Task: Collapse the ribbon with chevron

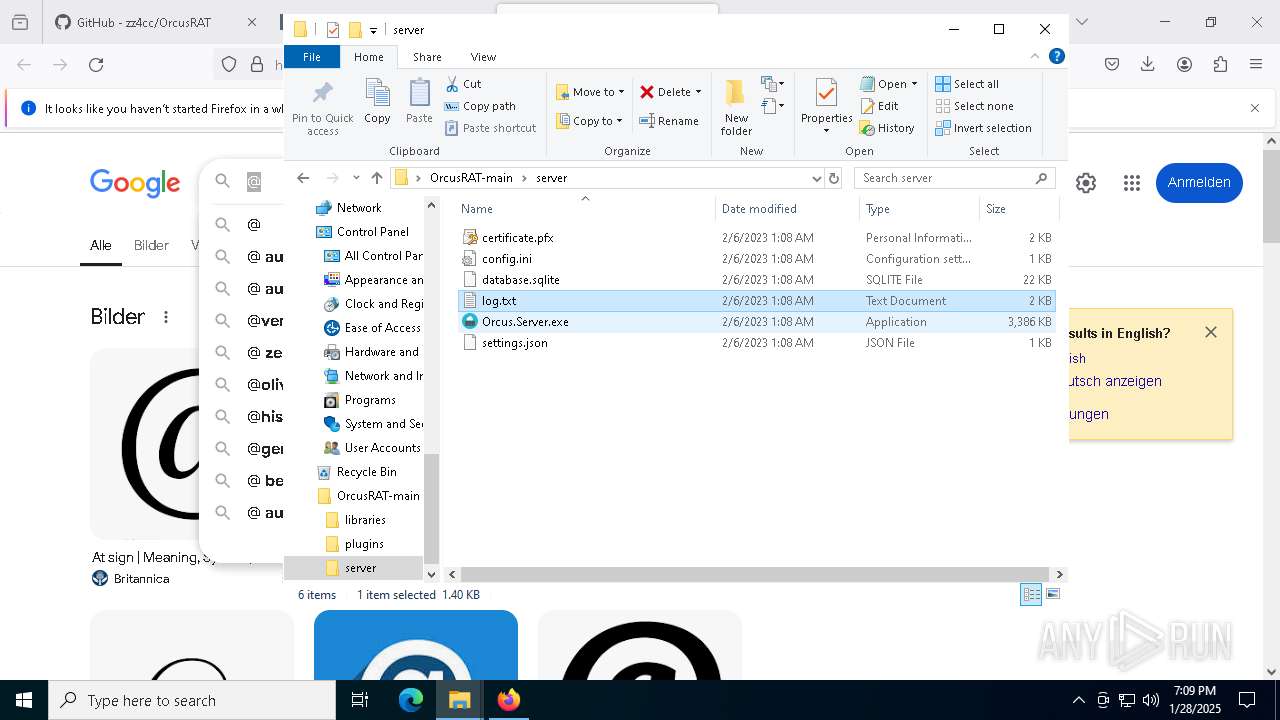Action: click(1035, 57)
